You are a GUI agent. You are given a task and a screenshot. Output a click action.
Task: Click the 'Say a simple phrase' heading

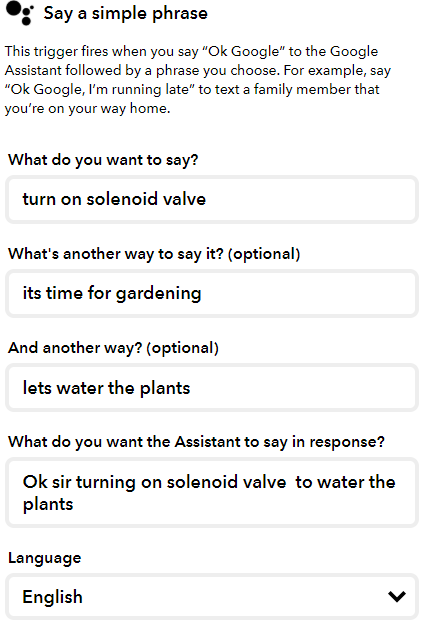[x=126, y=13]
